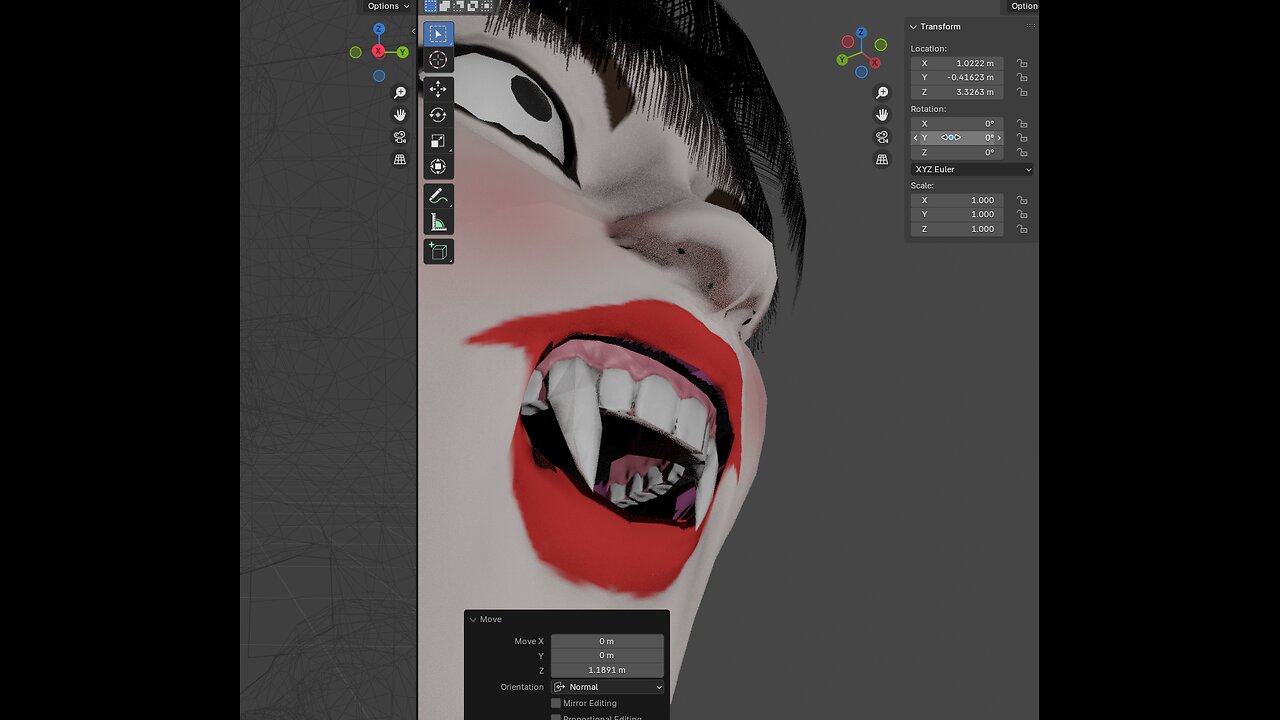The width and height of the screenshot is (1280, 720).
Task: Click red X axis on face viewport gizmo
Action: pos(875,62)
